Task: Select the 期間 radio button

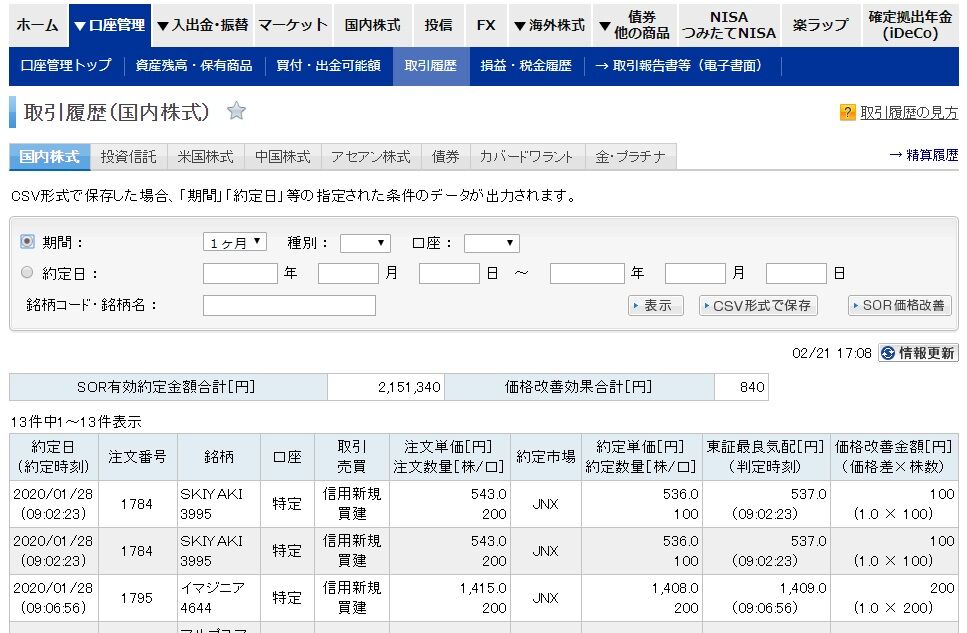Action: [x=27, y=241]
